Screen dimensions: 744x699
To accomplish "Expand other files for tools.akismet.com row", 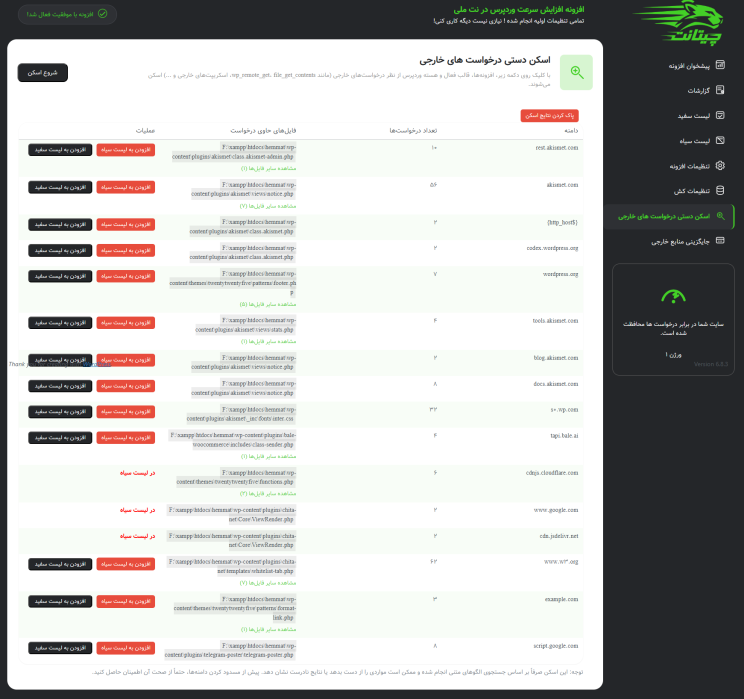I will [x=269, y=341].
